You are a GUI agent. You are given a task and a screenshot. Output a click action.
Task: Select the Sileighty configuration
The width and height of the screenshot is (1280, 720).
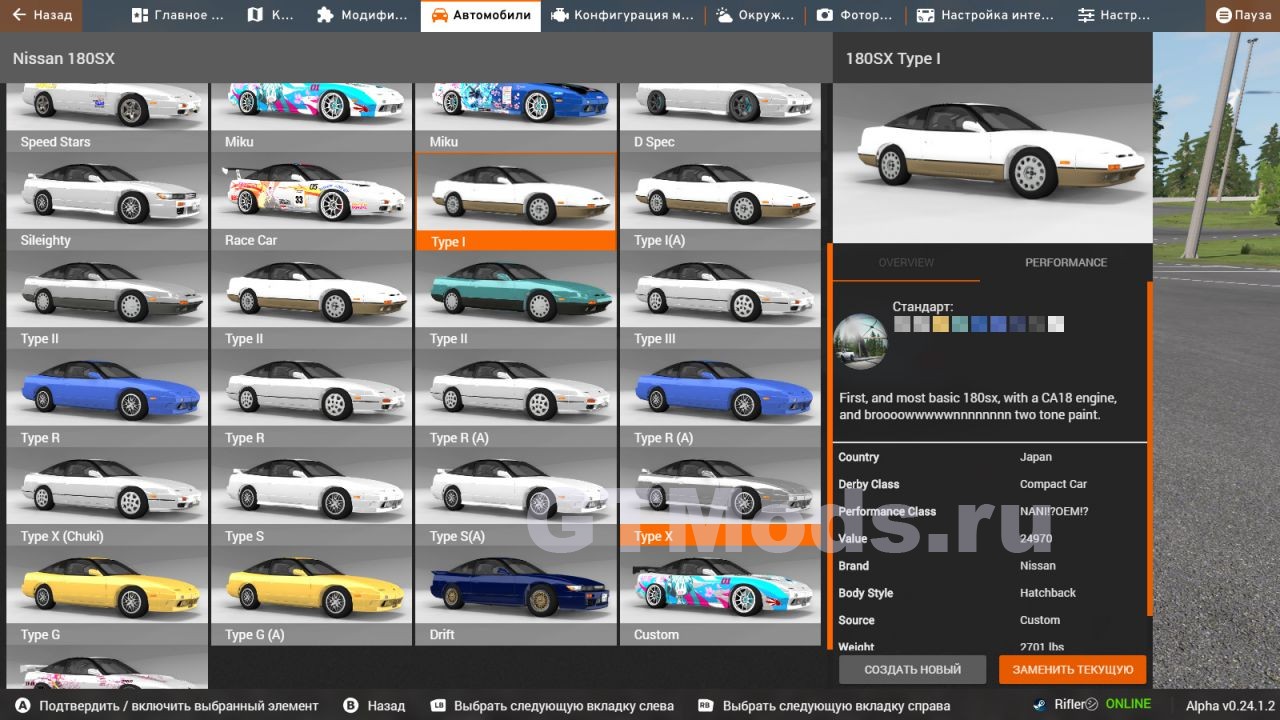107,202
